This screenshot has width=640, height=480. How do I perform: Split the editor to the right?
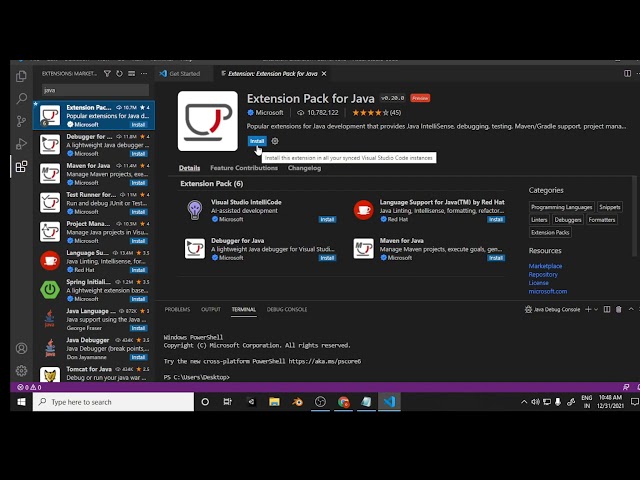pos(627,73)
